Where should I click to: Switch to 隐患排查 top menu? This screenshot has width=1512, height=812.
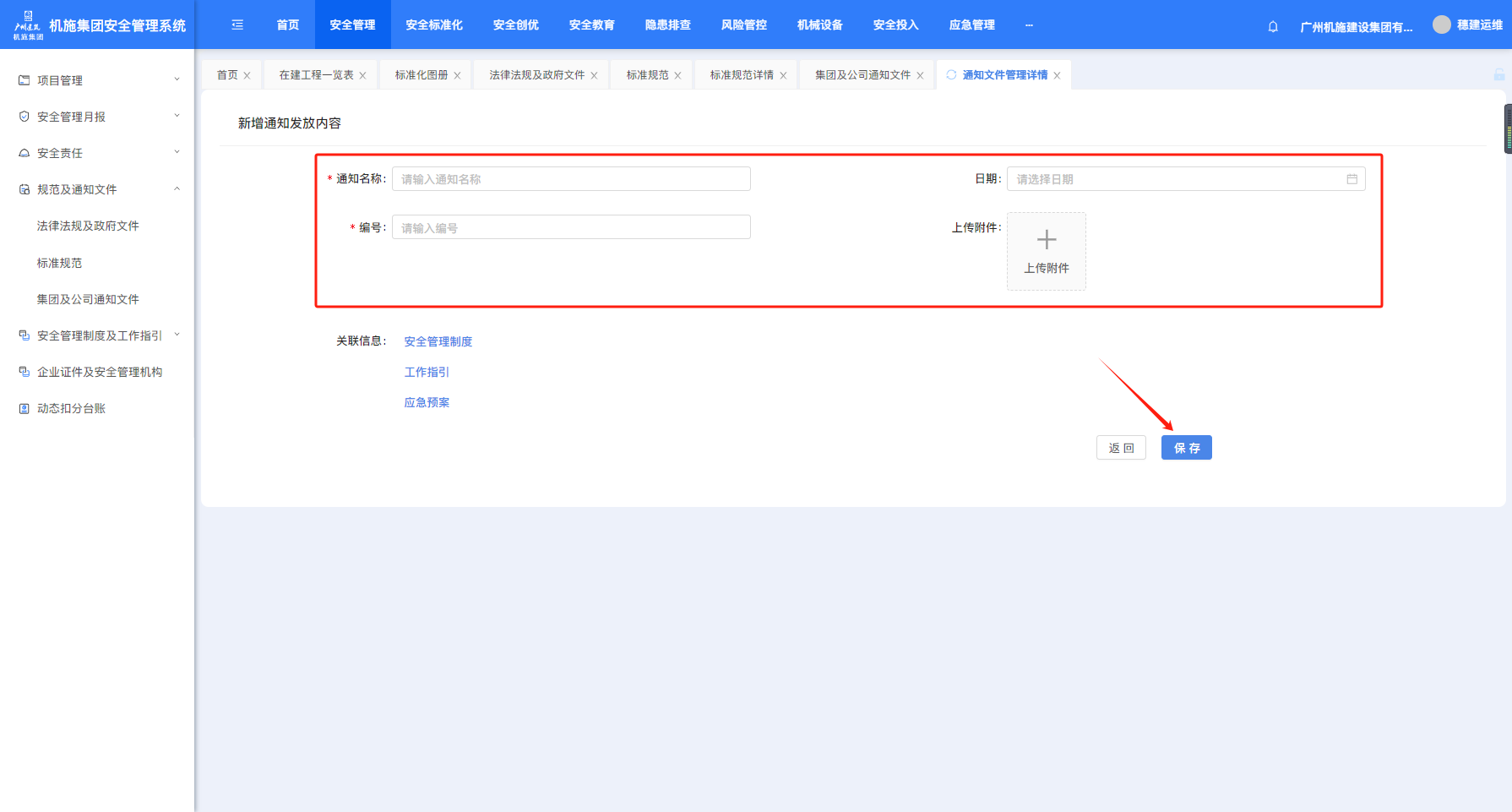(x=667, y=25)
